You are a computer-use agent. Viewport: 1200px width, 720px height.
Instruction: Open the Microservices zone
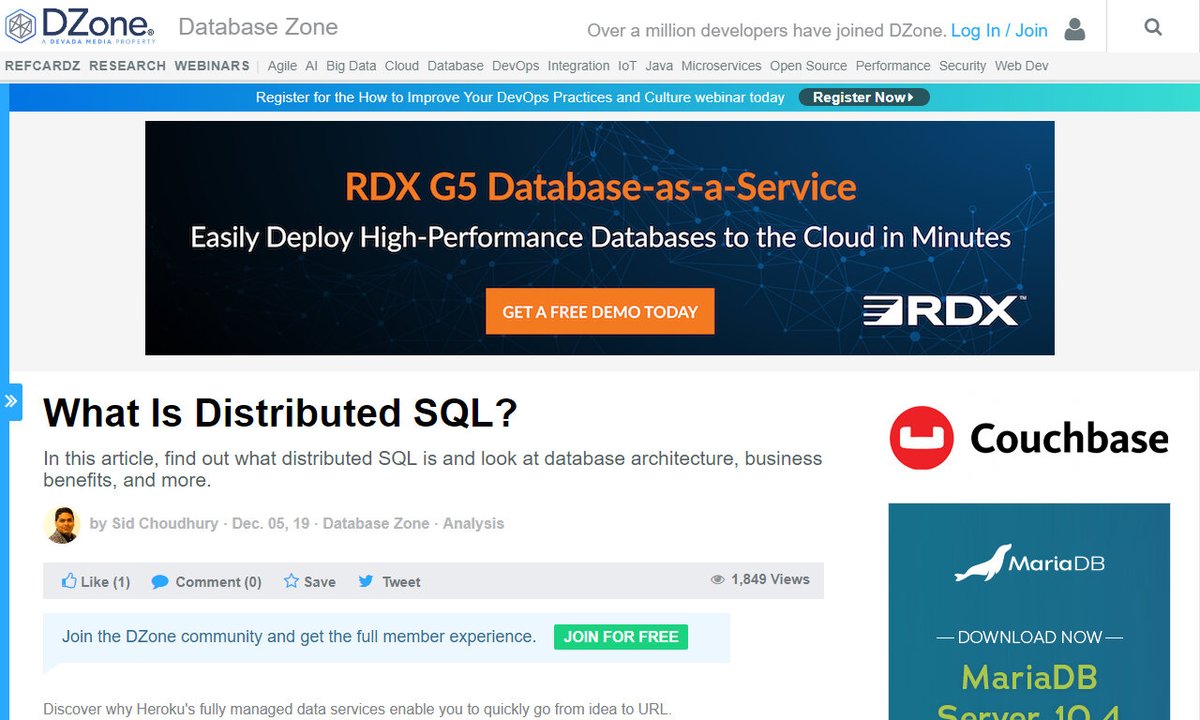pos(721,66)
